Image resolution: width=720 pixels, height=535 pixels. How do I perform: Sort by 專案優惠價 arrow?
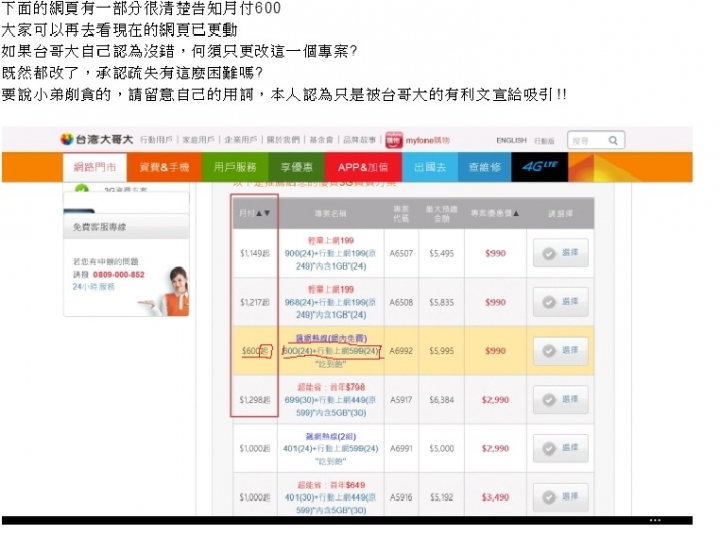(516, 213)
